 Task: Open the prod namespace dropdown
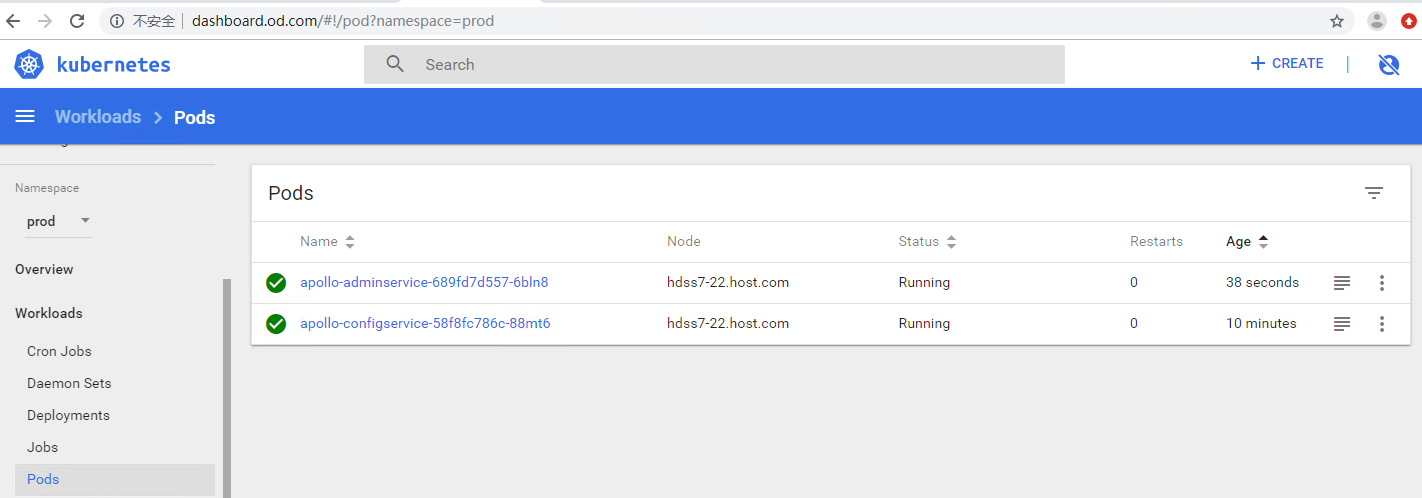58,221
